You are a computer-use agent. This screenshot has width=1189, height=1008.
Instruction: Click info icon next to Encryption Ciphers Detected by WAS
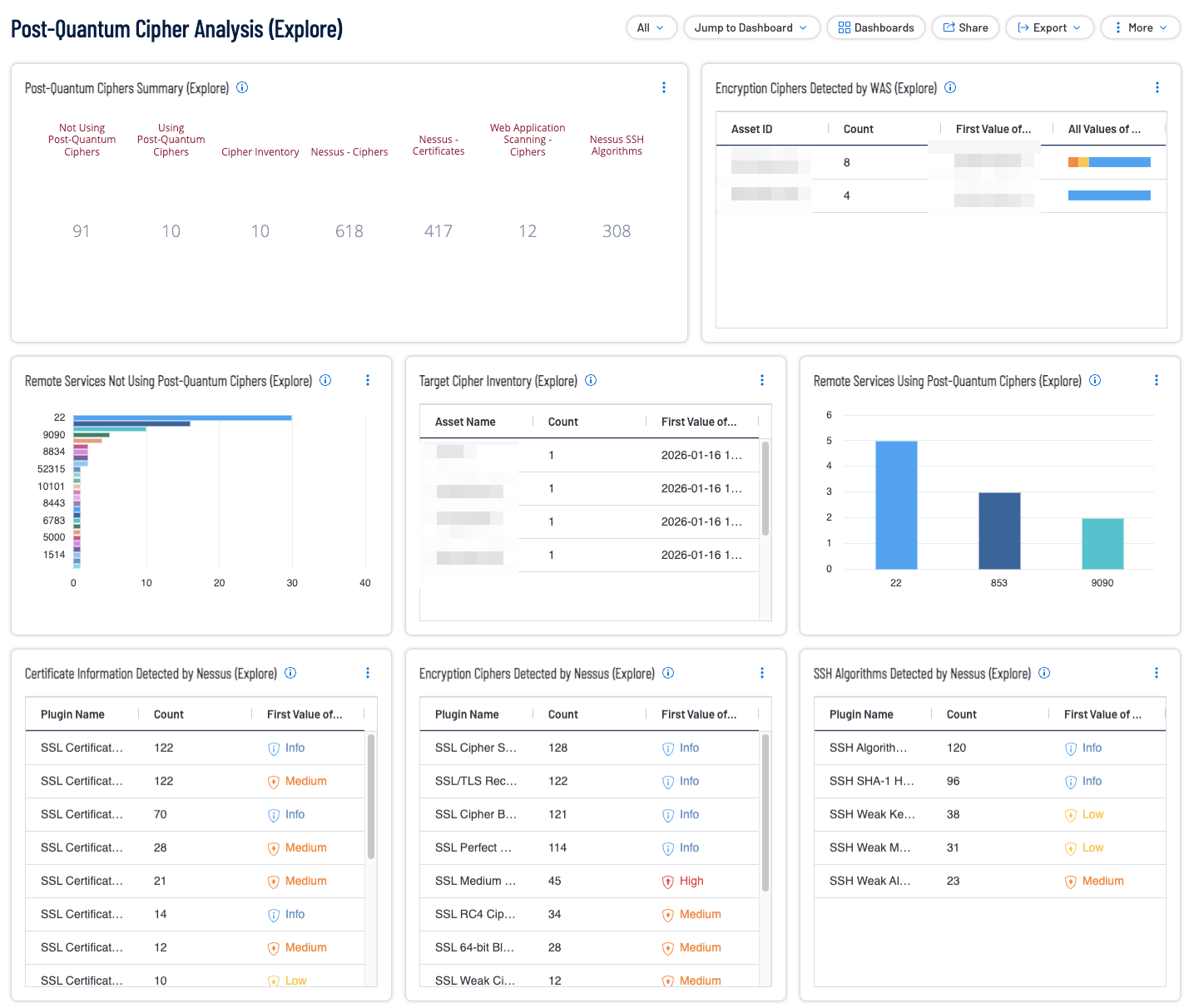[x=950, y=87]
